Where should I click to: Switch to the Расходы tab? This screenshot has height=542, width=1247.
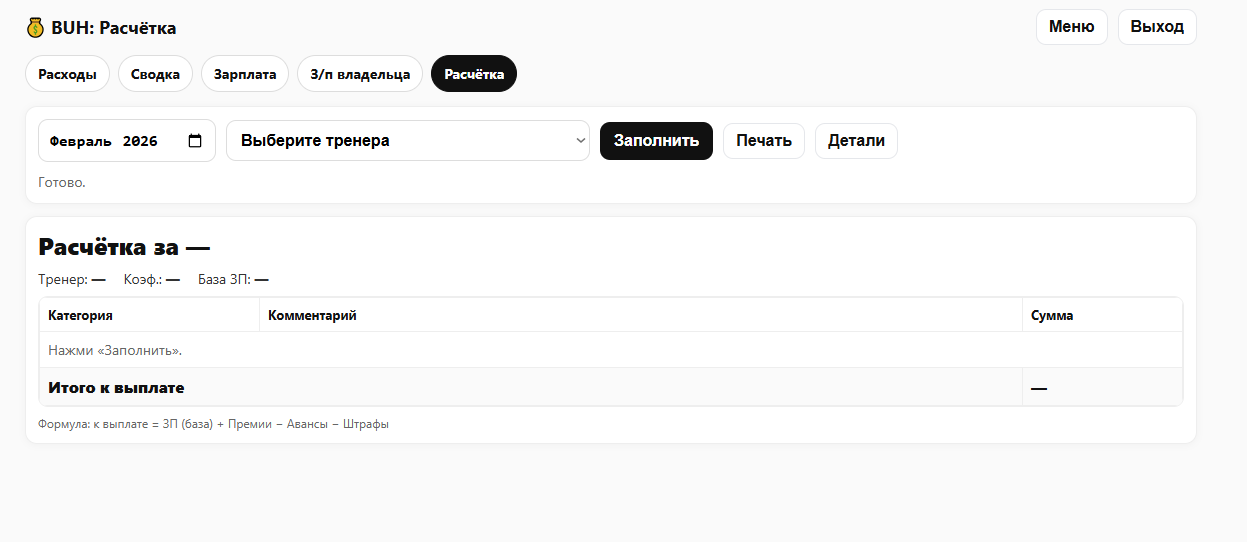pyautogui.click(x=67, y=74)
